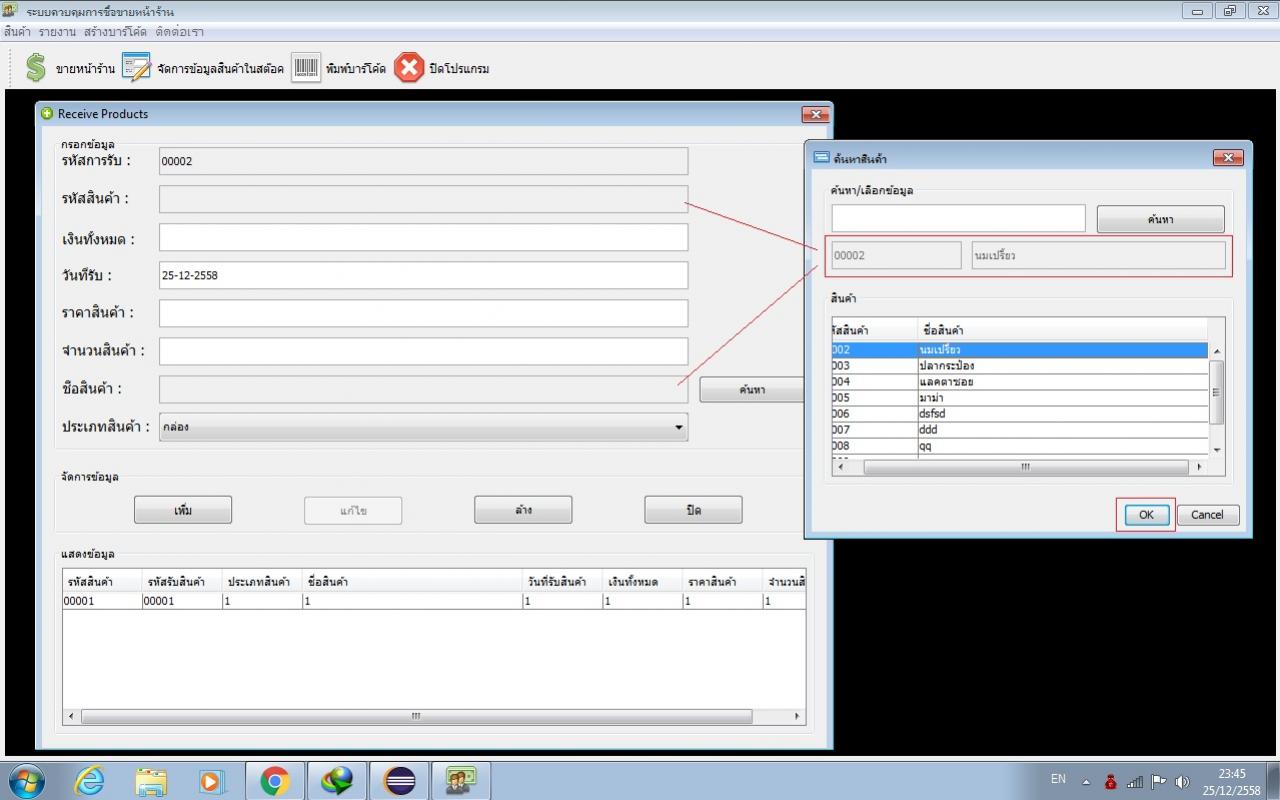Select the แลคตาซอย row
This screenshot has height=800, width=1280.
point(1019,382)
